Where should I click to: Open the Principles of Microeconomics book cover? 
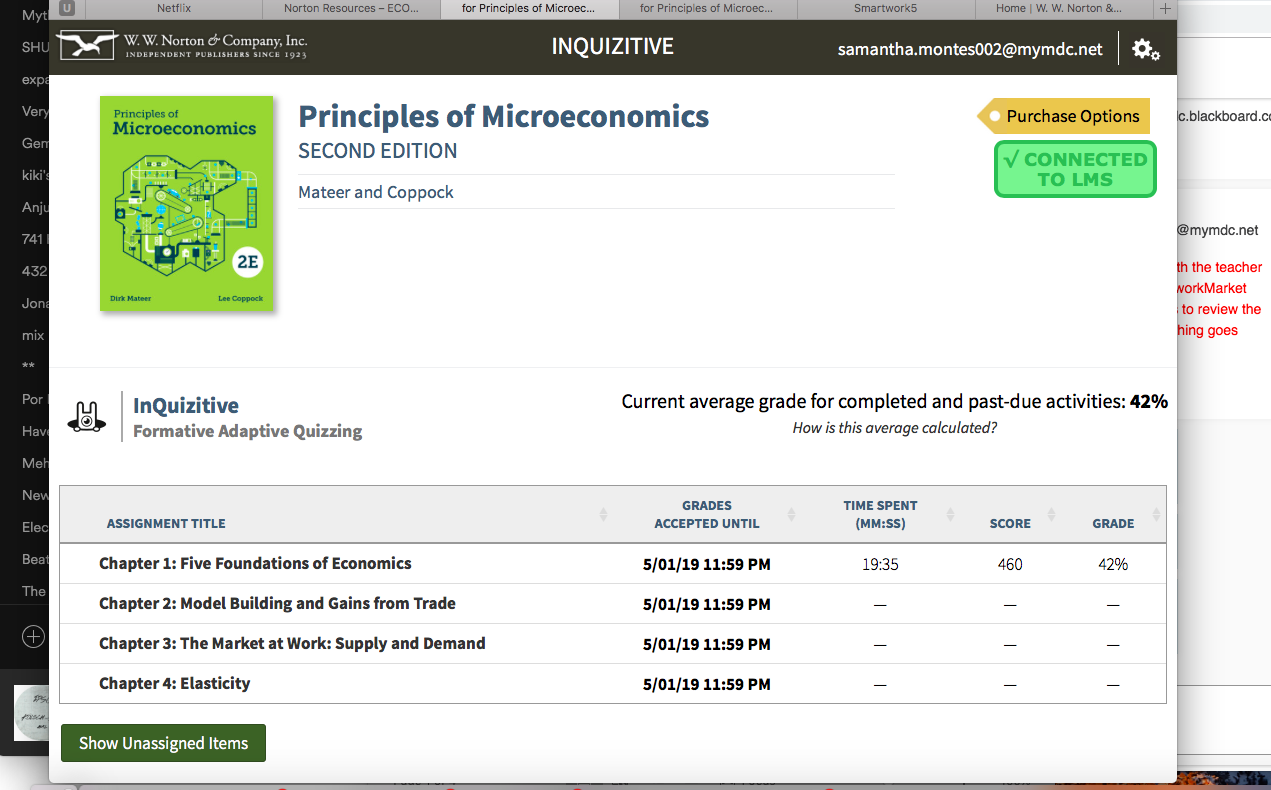tap(187, 203)
